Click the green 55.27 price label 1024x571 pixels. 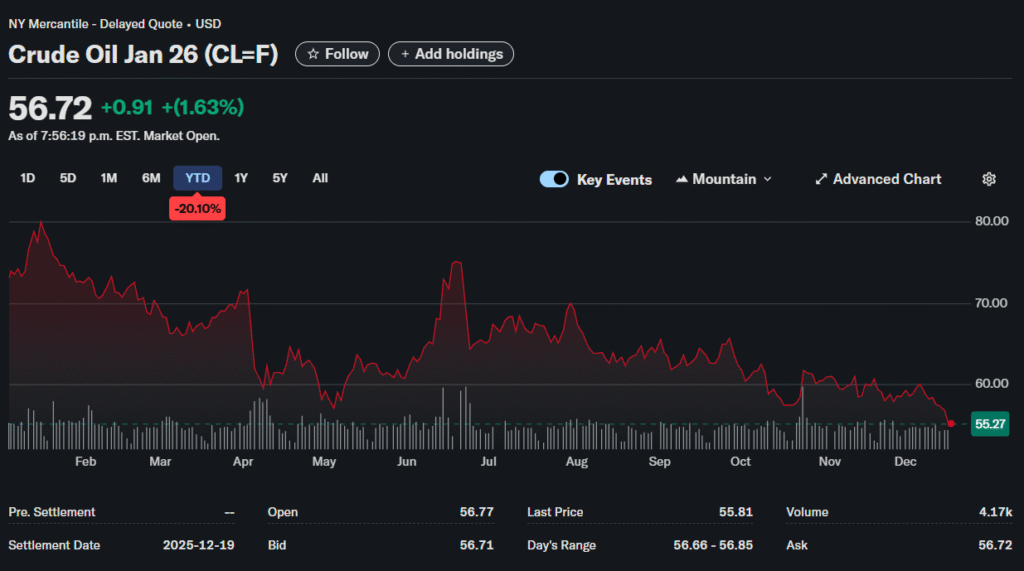tap(990, 424)
